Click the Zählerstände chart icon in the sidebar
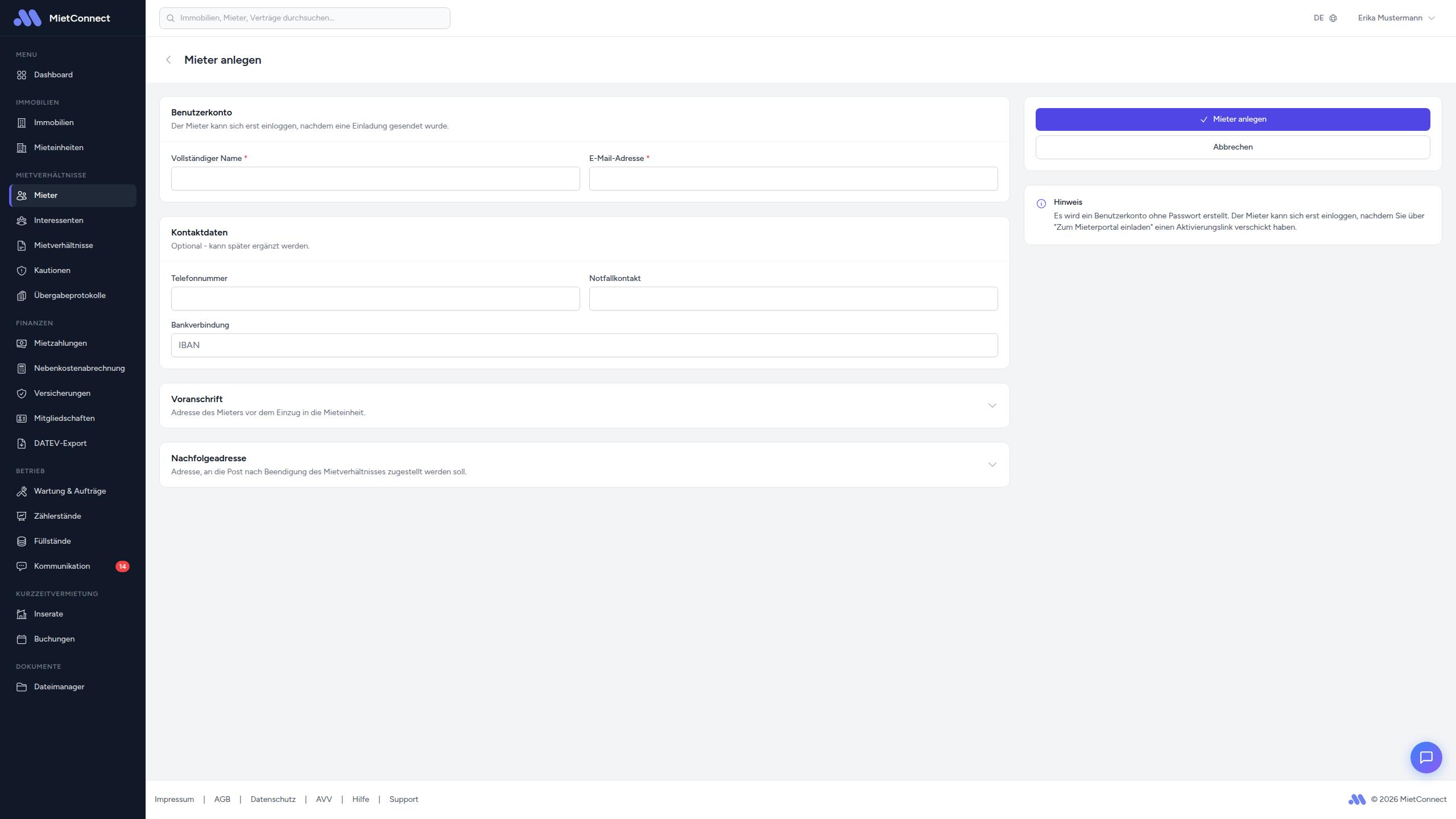The image size is (1456, 819). [22, 516]
